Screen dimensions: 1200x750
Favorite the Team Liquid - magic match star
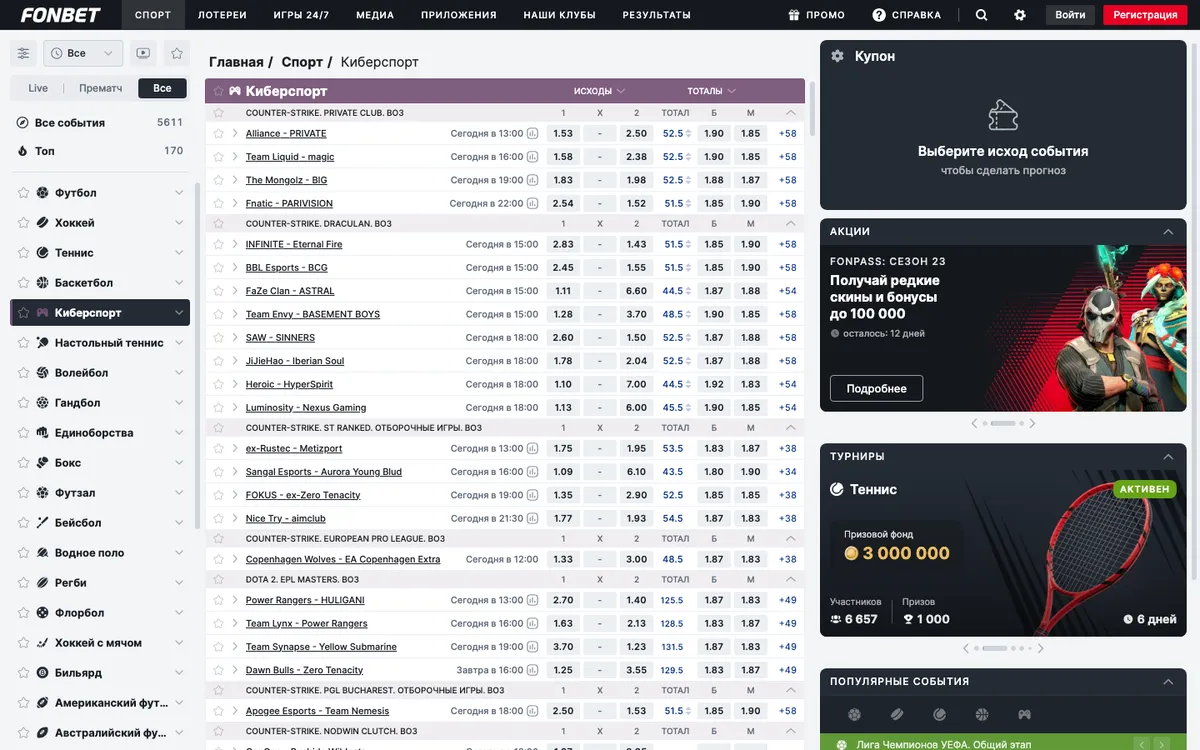[x=219, y=157]
